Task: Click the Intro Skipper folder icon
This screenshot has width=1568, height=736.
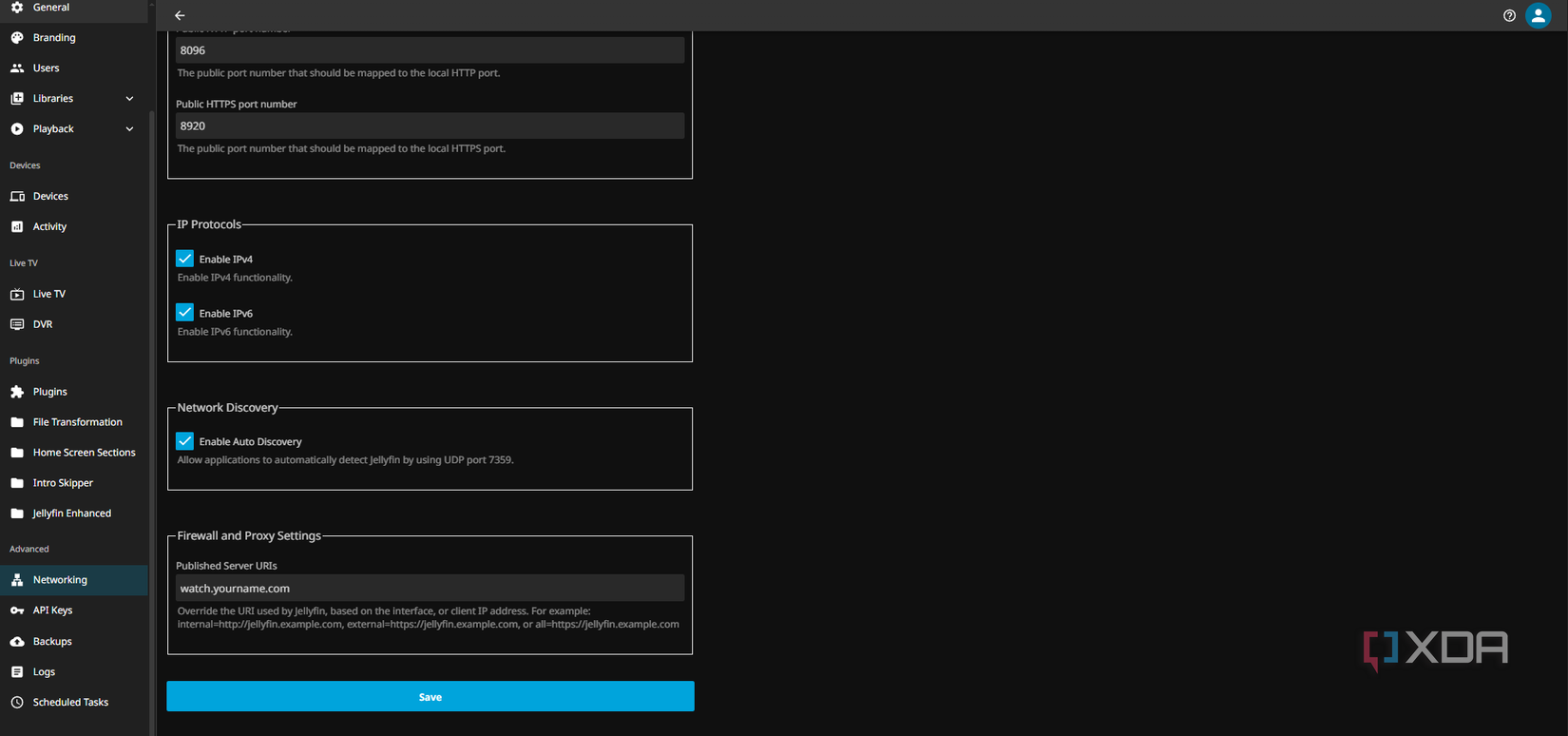Action: (17, 482)
